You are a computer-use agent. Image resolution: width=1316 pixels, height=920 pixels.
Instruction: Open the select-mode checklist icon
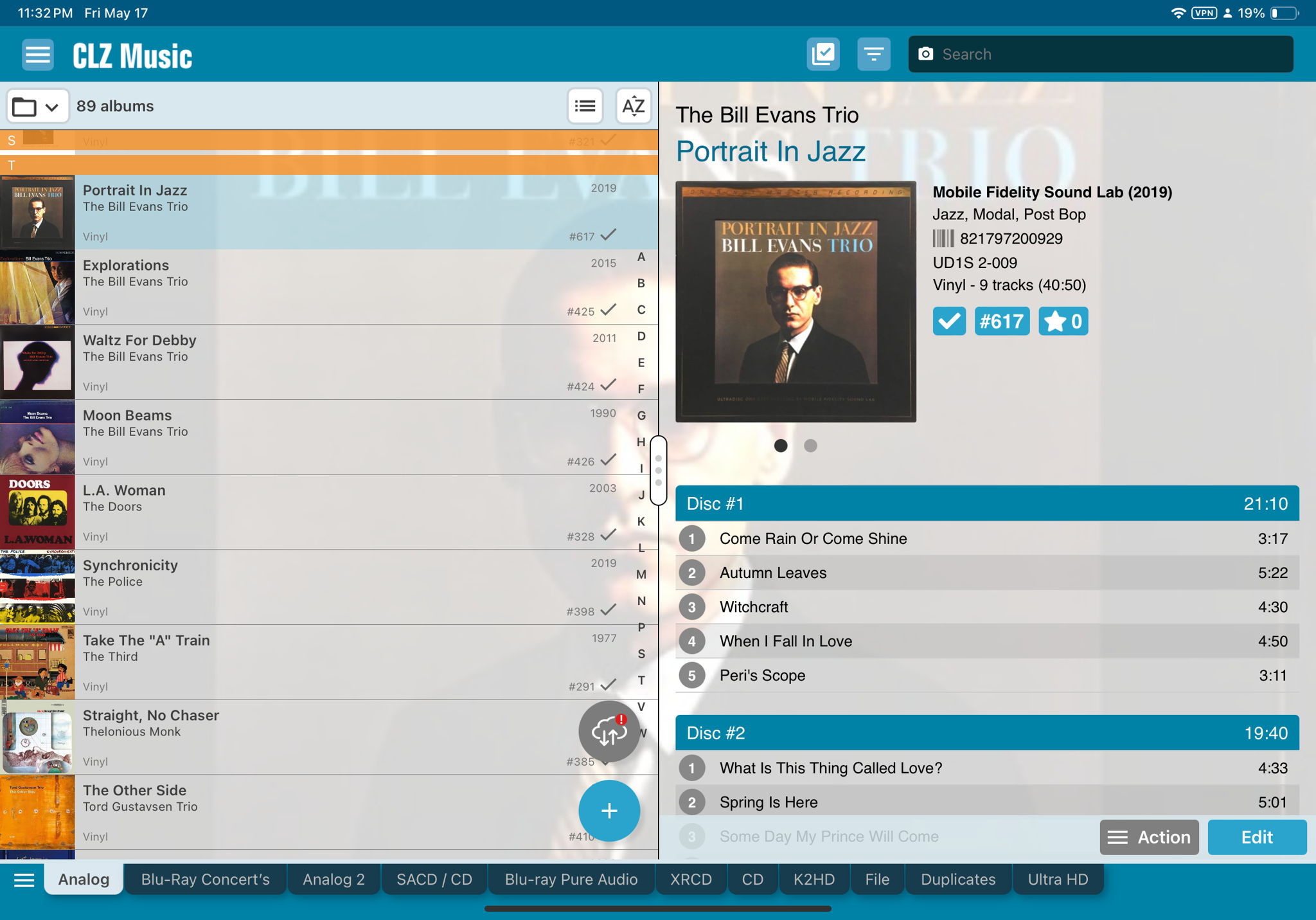point(823,54)
